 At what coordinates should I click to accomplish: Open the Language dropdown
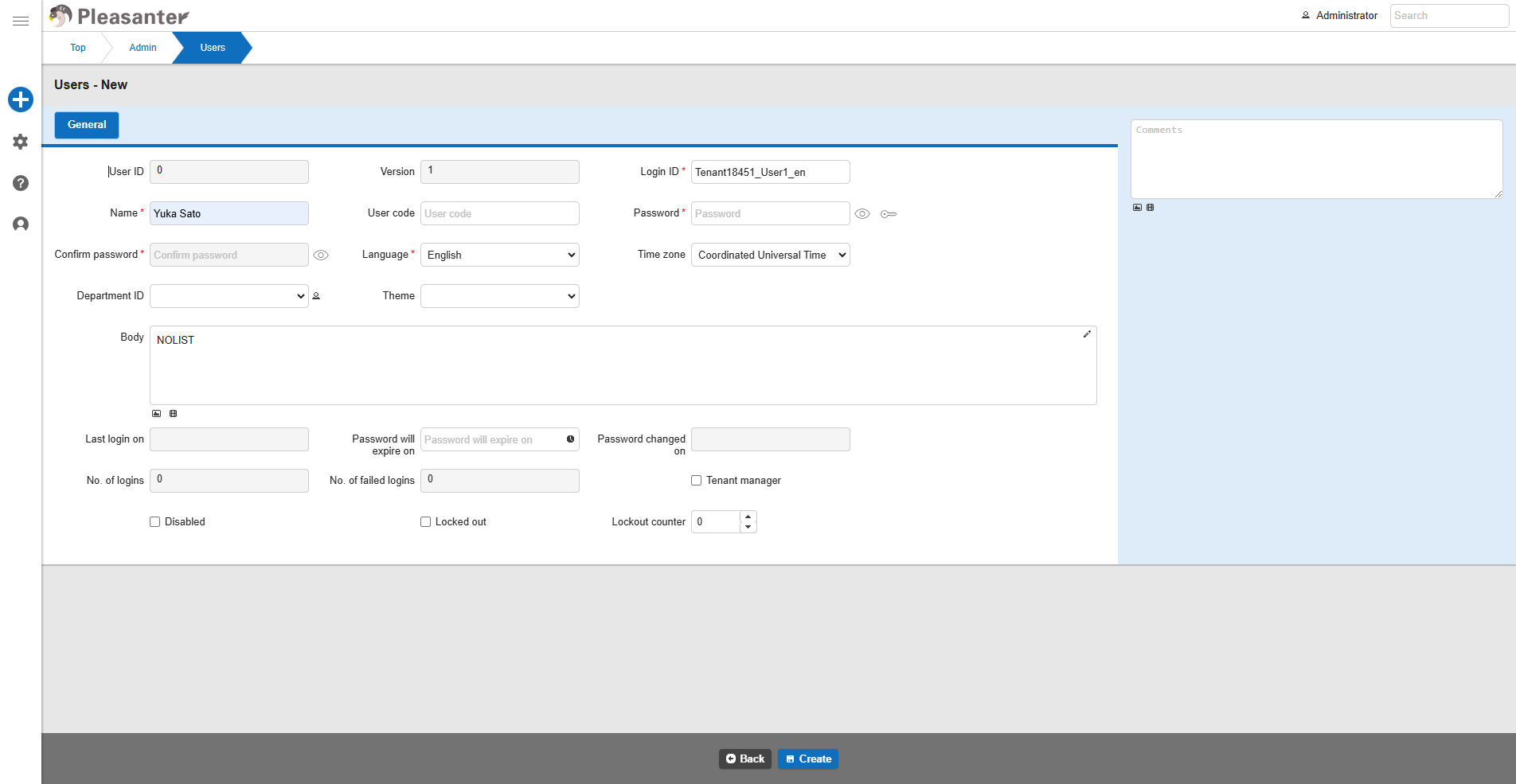(x=500, y=255)
